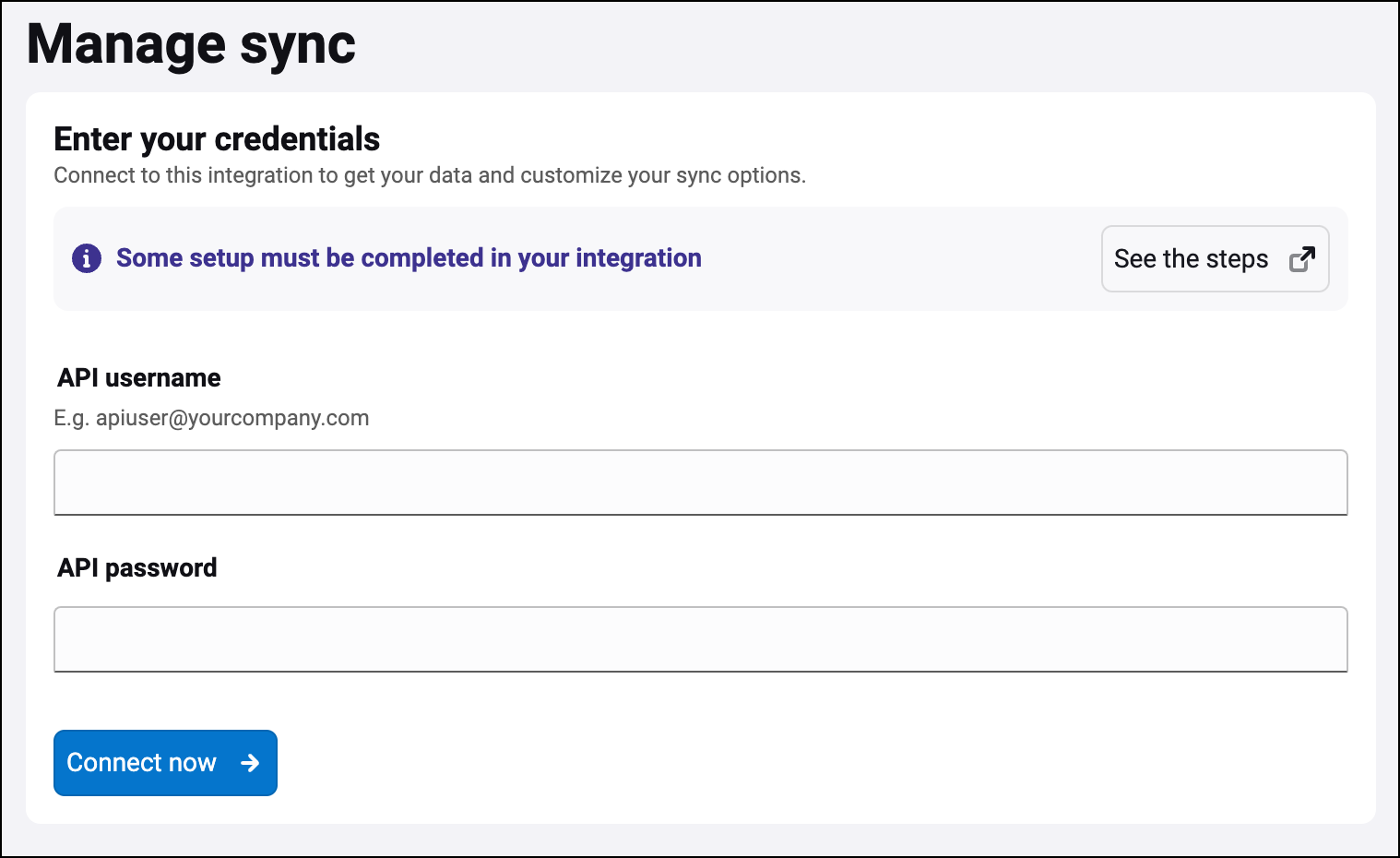Select the 'Some setup must be completed' notice text
Viewport: 1400px width, 858px height.
click(409, 258)
